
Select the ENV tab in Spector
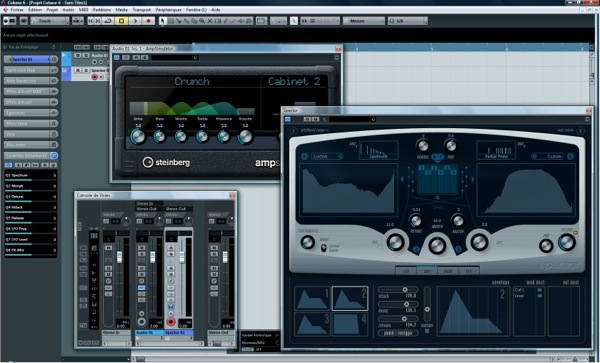427,270
